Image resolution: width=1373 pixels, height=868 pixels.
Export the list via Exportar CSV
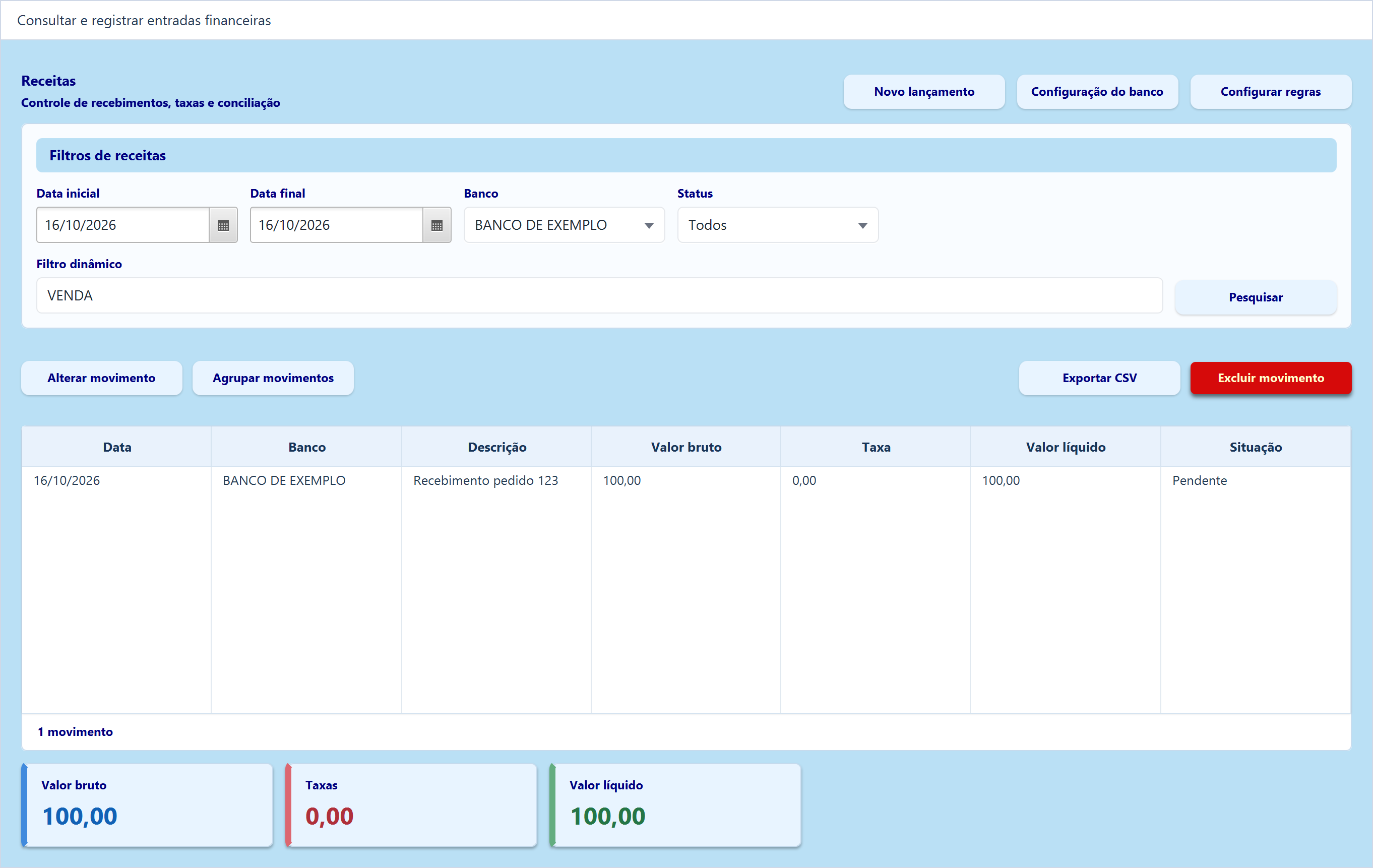[x=1099, y=378]
